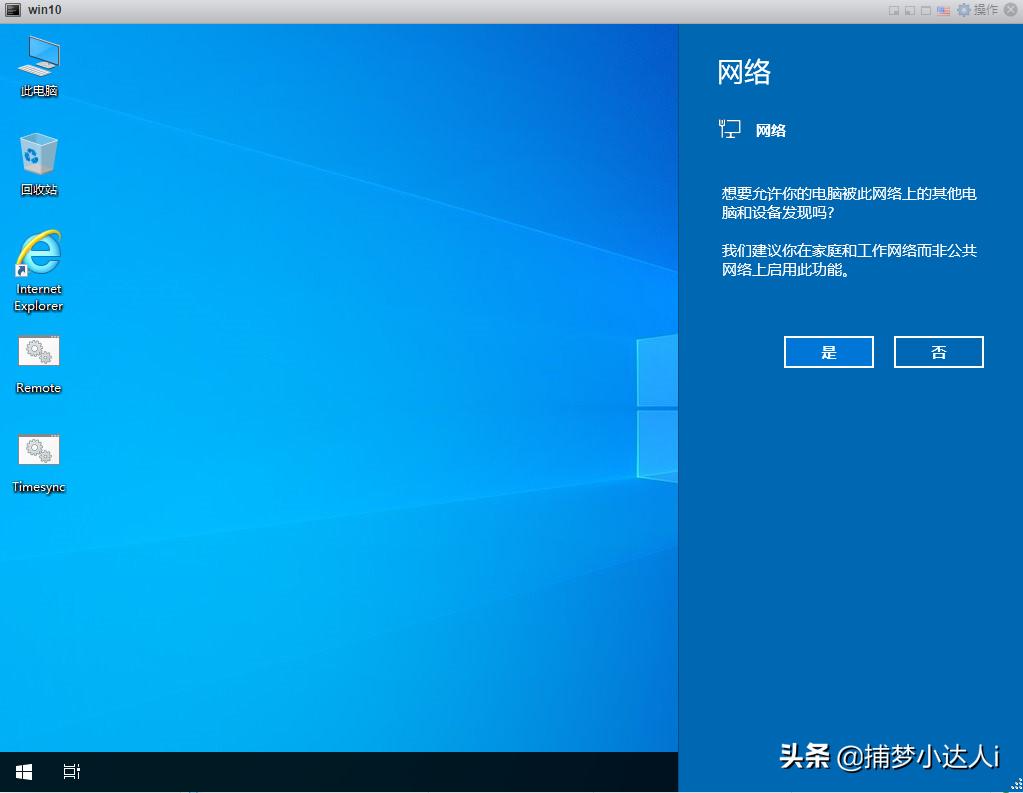This screenshot has width=1023, height=793.
Task: Click the screenshot icon in the console toolbar
Action: tap(910, 10)
